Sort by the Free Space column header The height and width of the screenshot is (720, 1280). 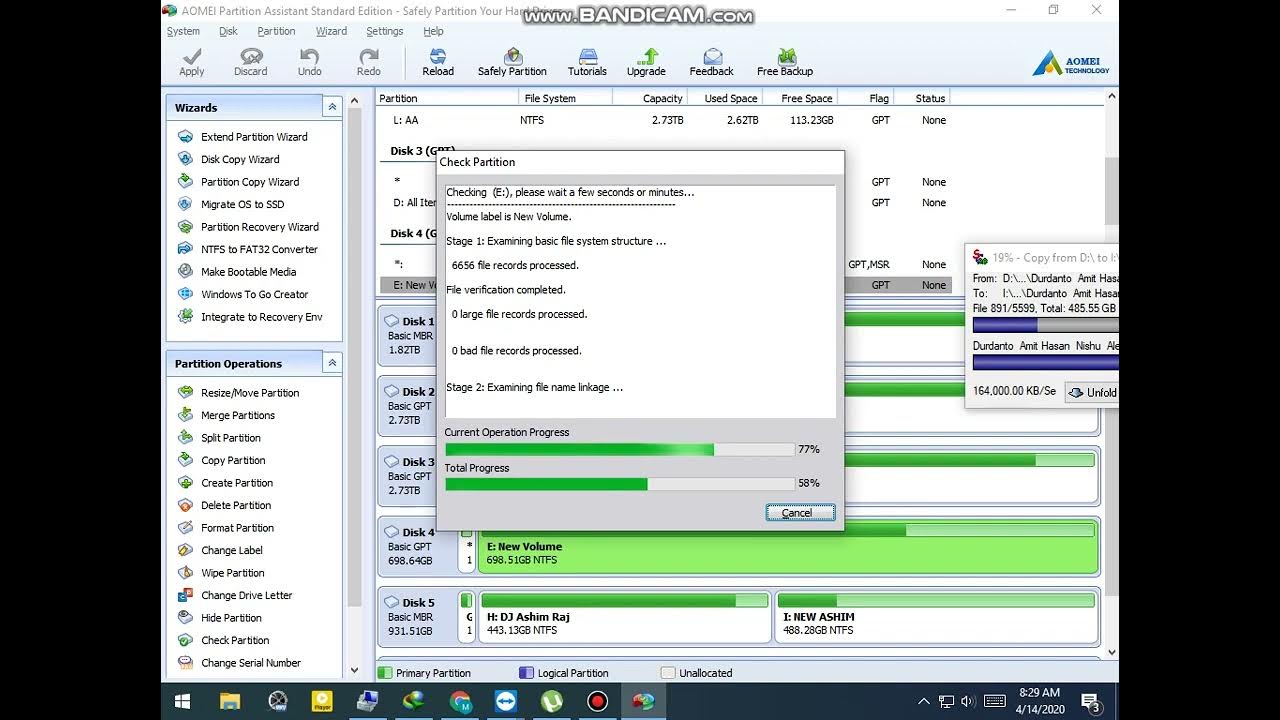800,98
